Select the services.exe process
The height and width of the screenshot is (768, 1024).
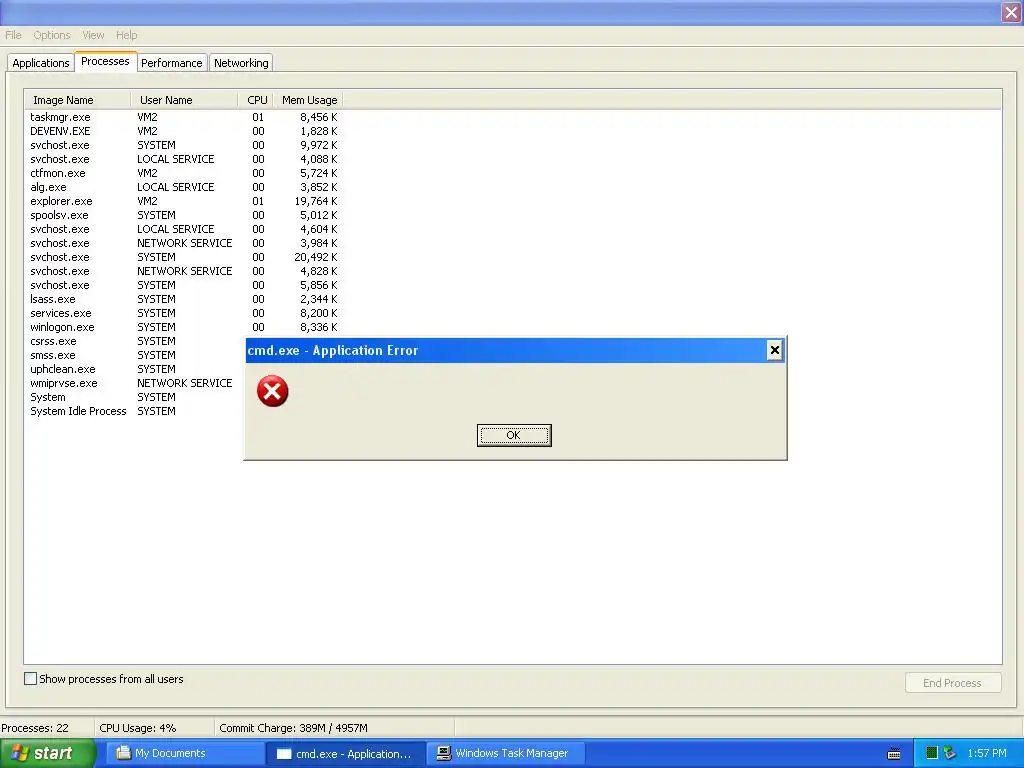[x=184, y=313]
